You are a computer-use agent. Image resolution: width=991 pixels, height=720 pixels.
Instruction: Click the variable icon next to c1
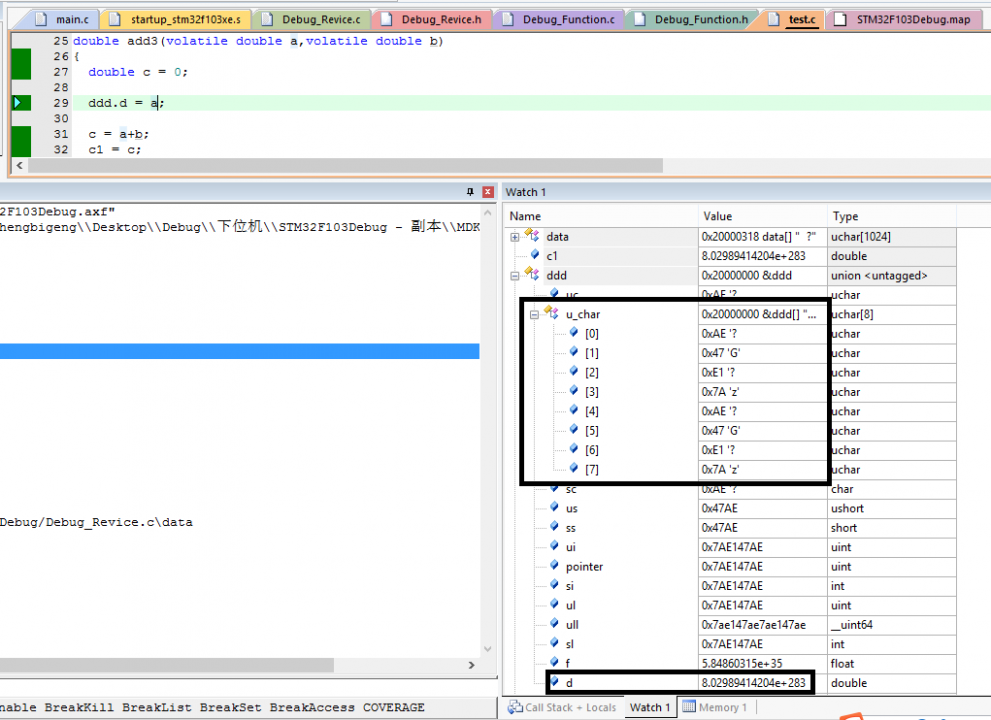coord(535,256)
